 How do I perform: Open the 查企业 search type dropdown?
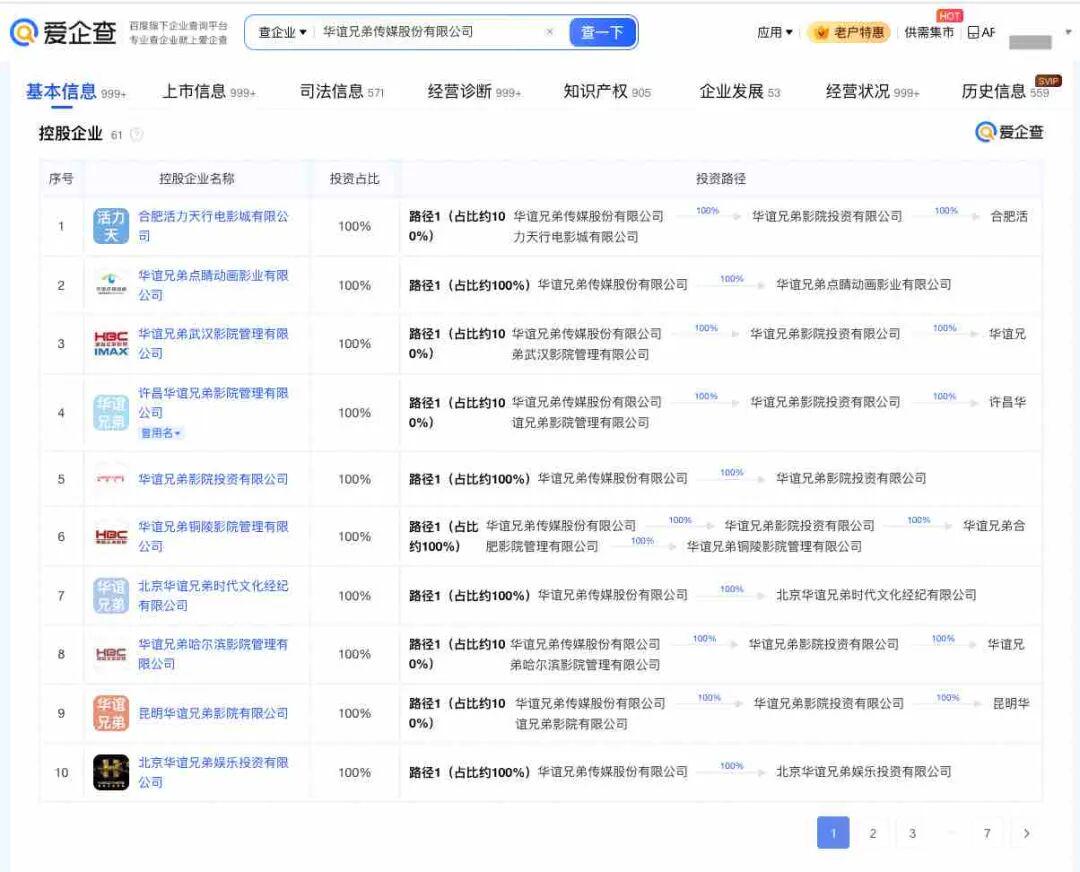283,32
